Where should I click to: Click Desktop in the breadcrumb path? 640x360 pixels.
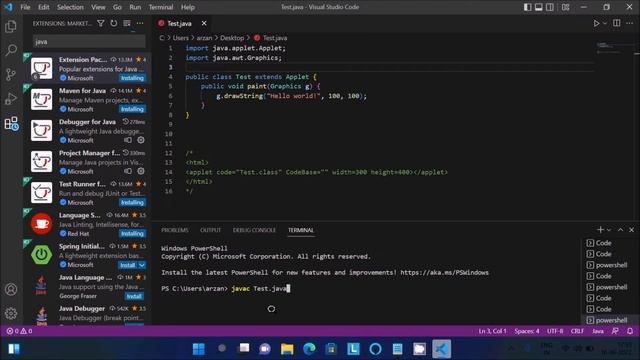coord(232,38)
